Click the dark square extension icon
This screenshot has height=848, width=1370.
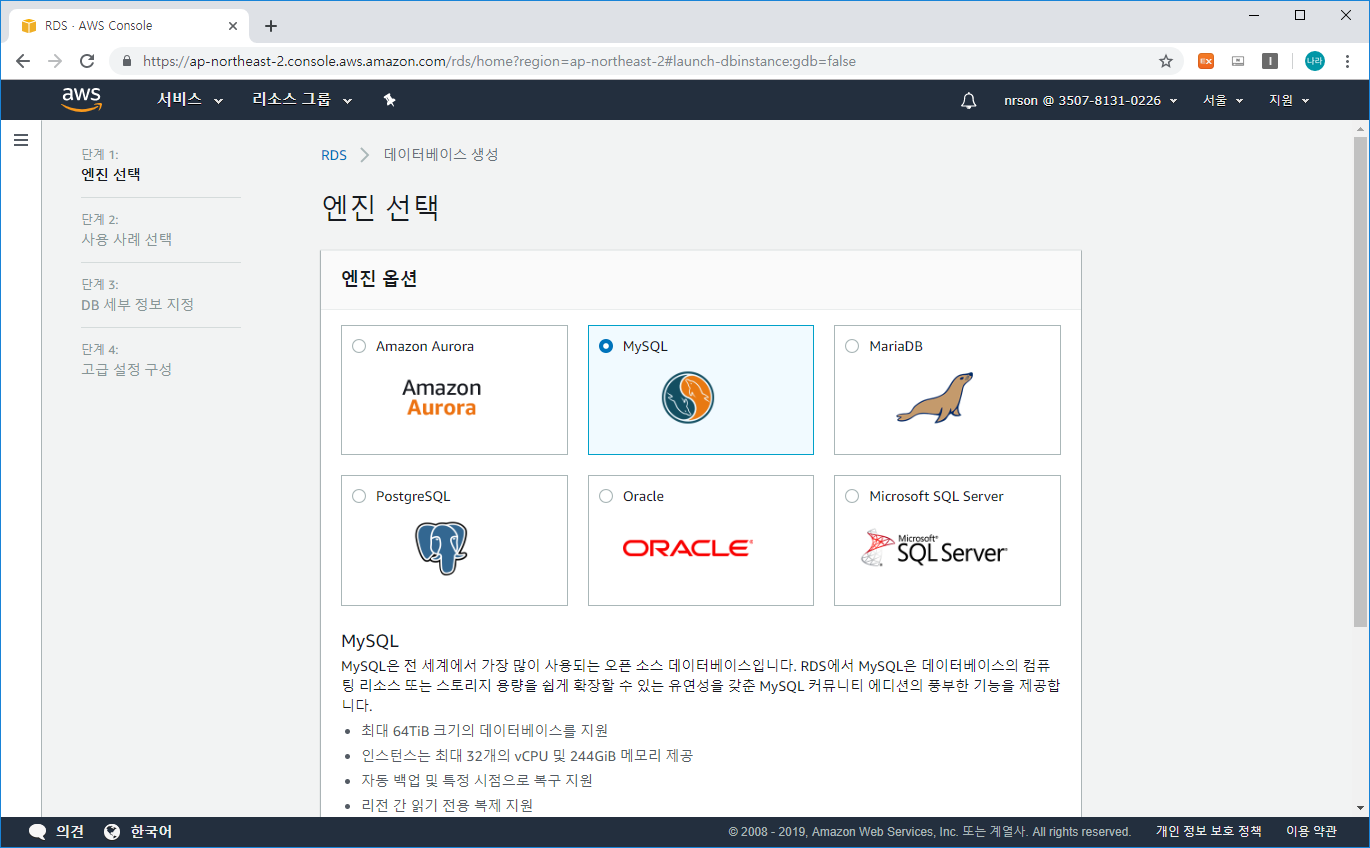coord(1270,61)
